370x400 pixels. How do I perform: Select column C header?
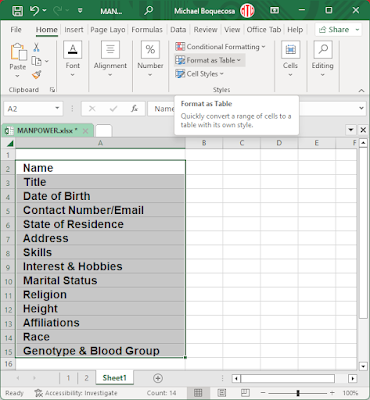(x=242, y=143)
